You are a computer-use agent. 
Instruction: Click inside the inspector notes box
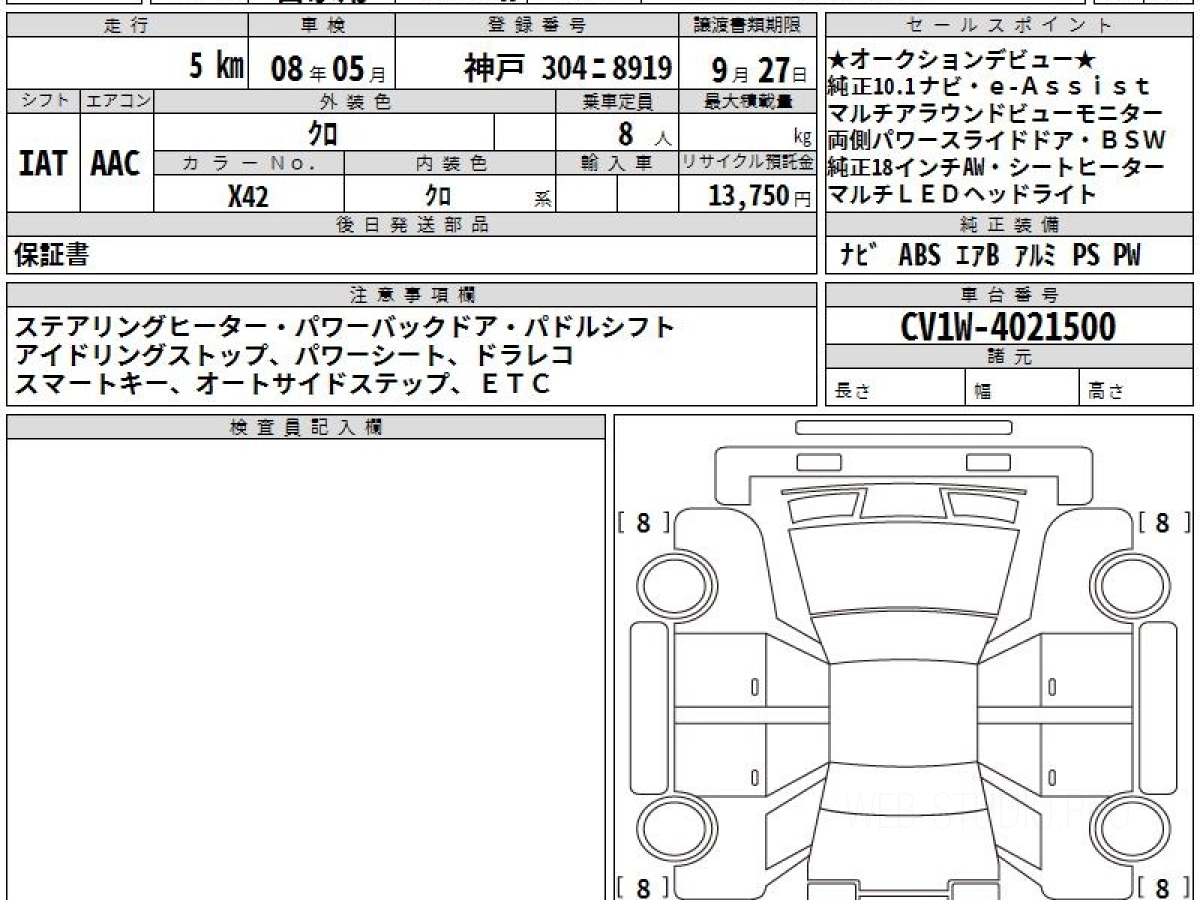pos(305,668)
